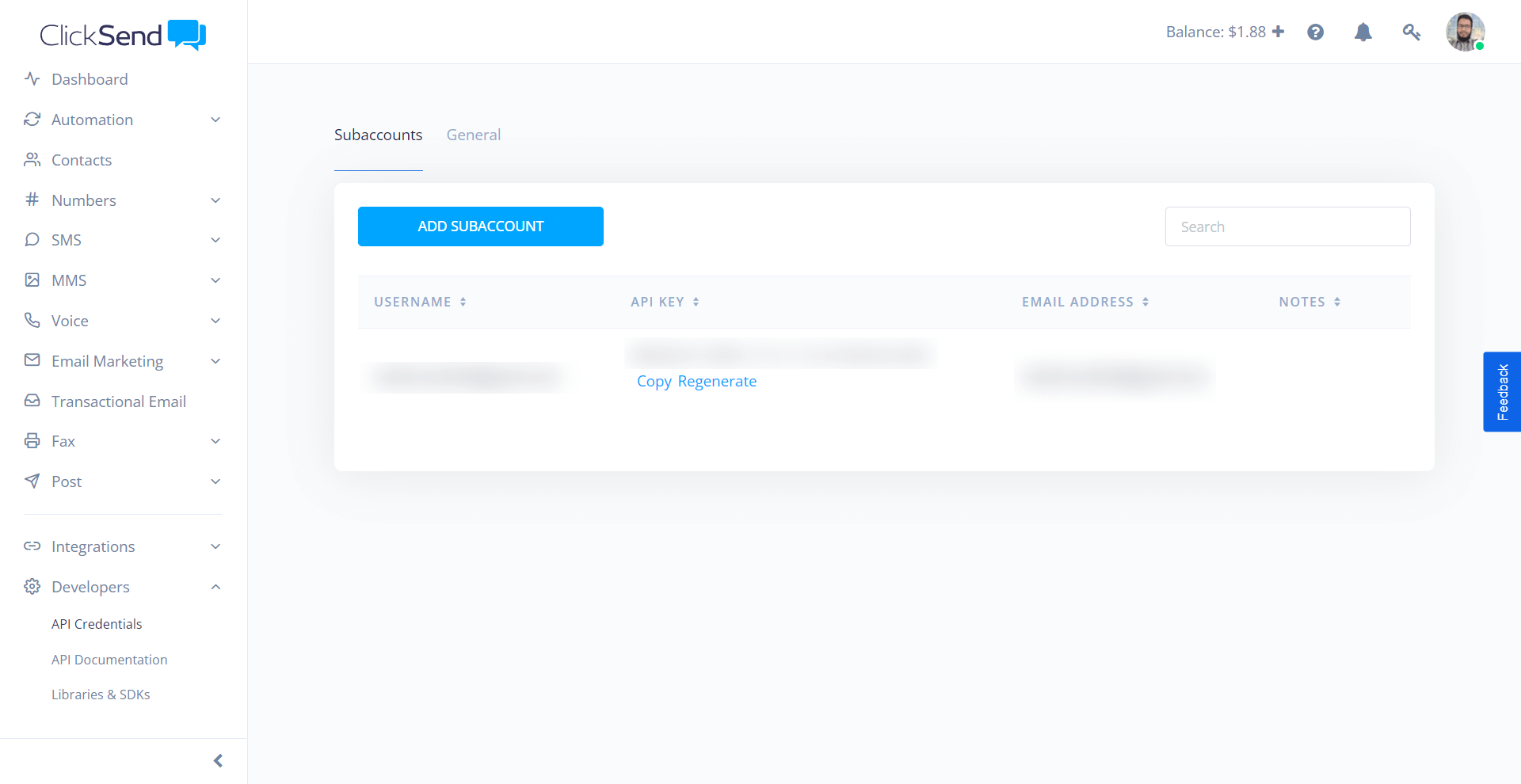Open the user profile avatar menu
Screen dimensions: 1521x784
(1464, 32)
